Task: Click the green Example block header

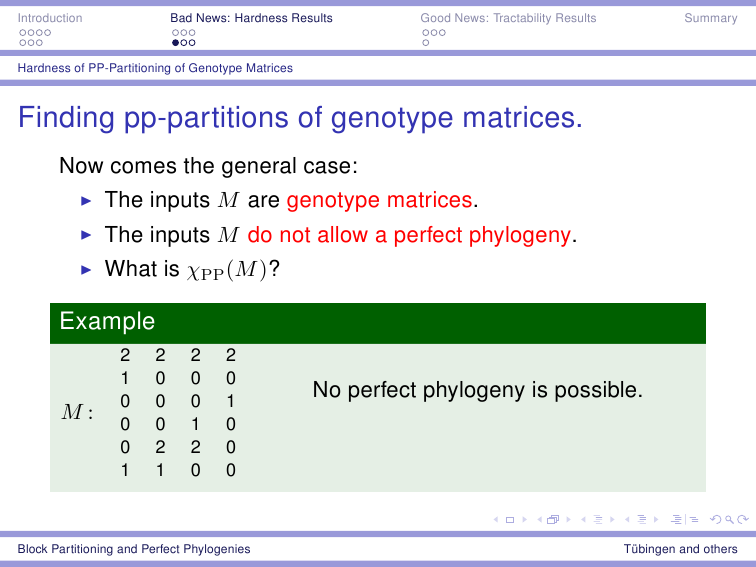Action: (x=378, y=323)
